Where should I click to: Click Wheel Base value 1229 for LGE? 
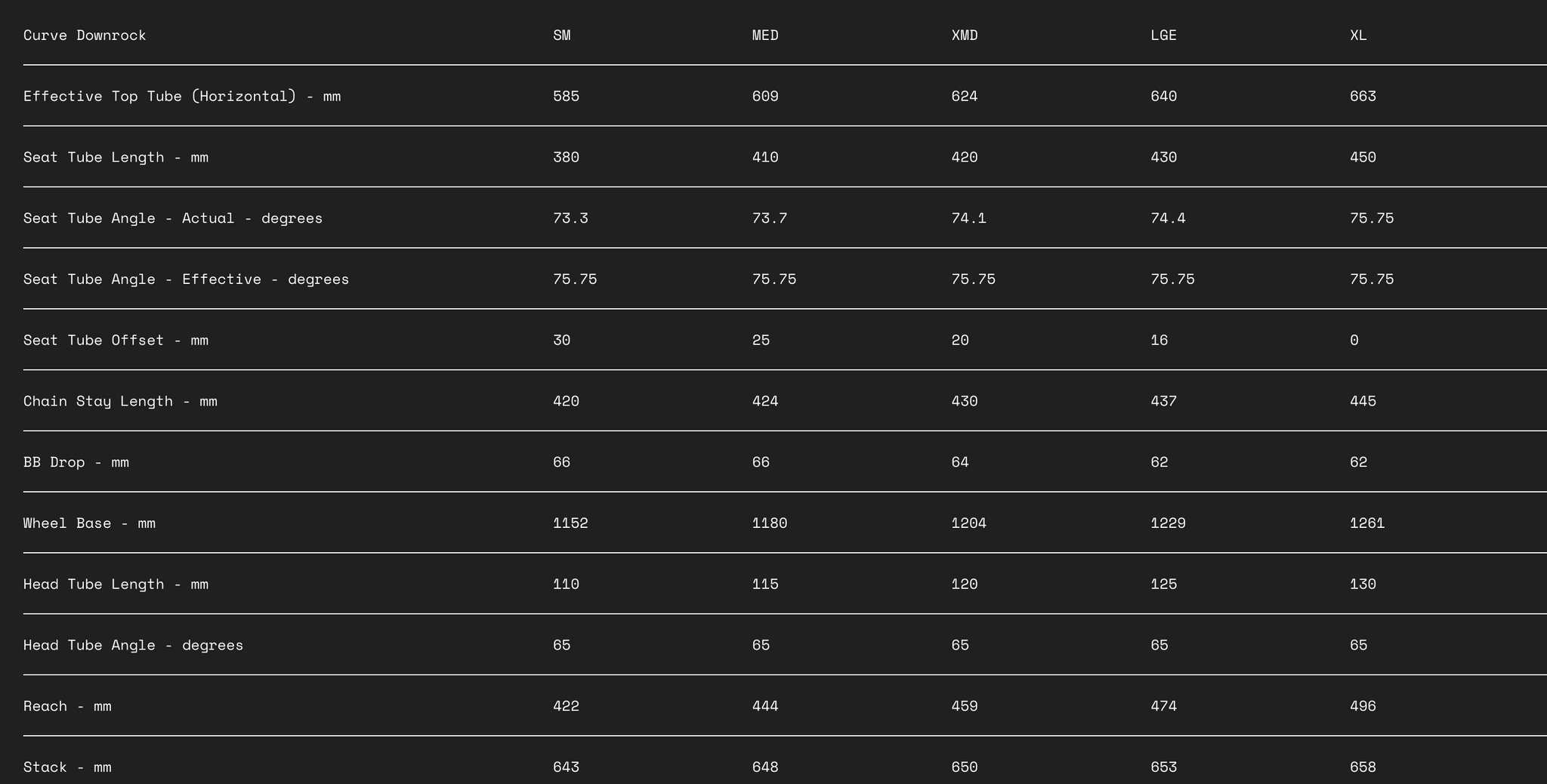(1168, 523)
